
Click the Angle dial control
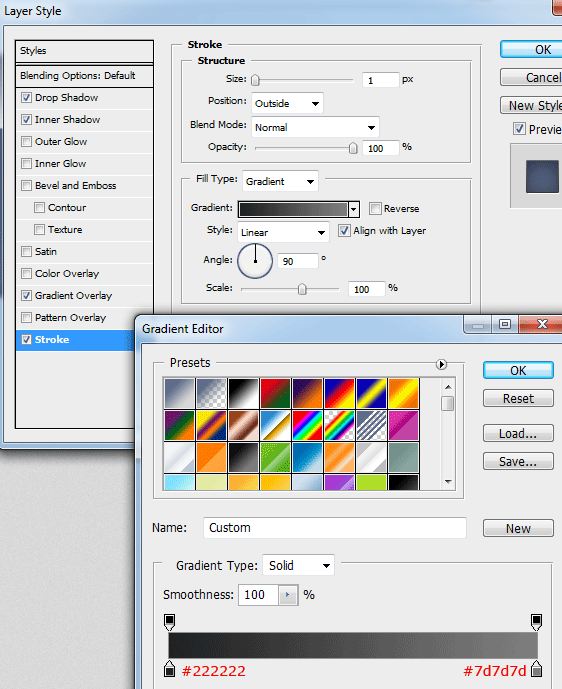255,261
